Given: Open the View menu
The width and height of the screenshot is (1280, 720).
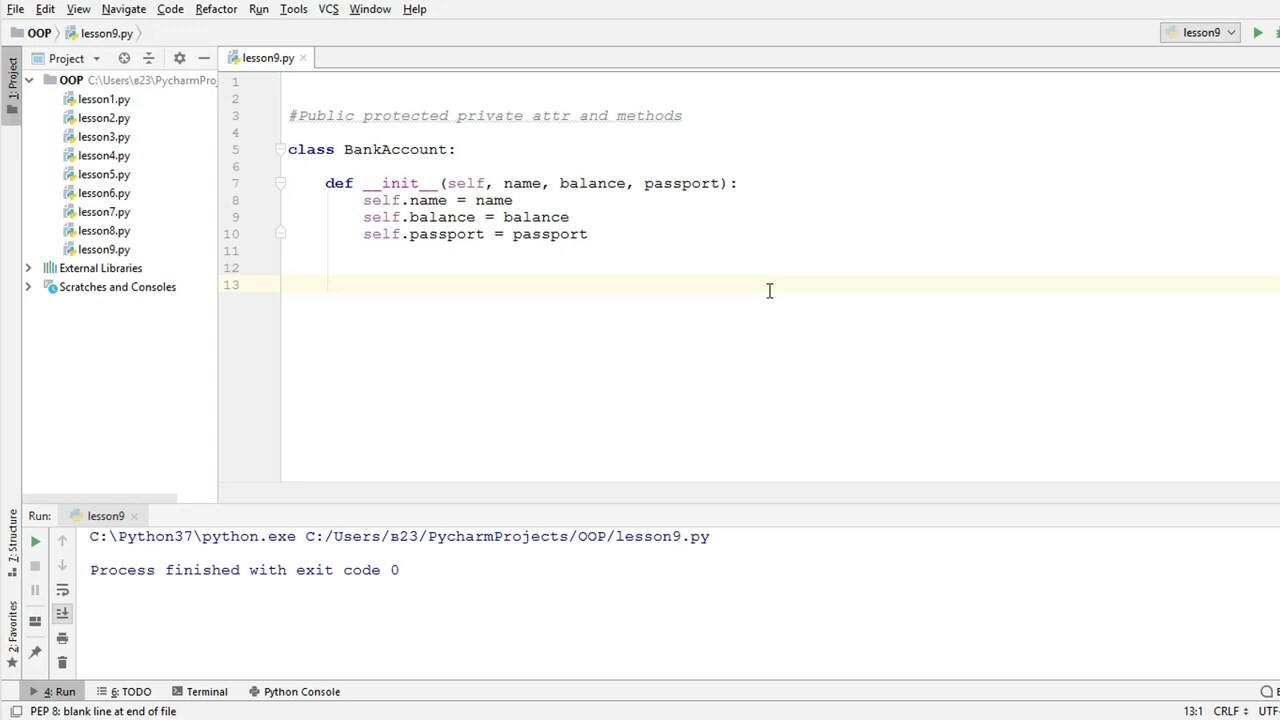Looking at the screenshot, I should (x=78, y=9).
